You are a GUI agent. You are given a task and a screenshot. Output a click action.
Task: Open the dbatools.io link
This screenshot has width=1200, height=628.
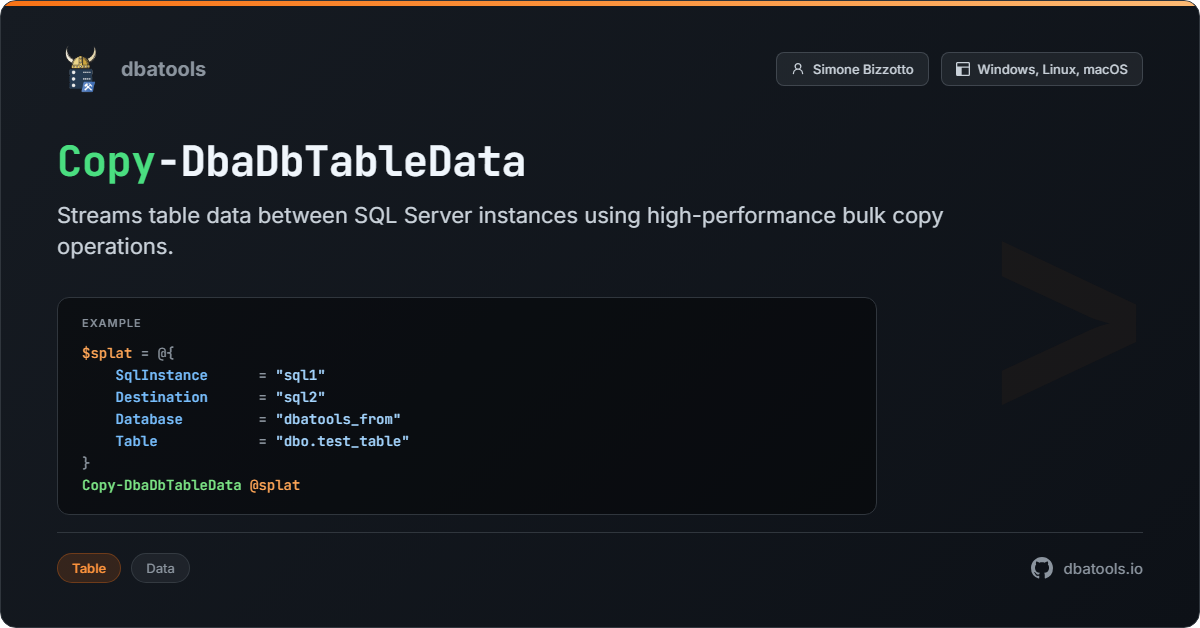[x=1103, y=568]
